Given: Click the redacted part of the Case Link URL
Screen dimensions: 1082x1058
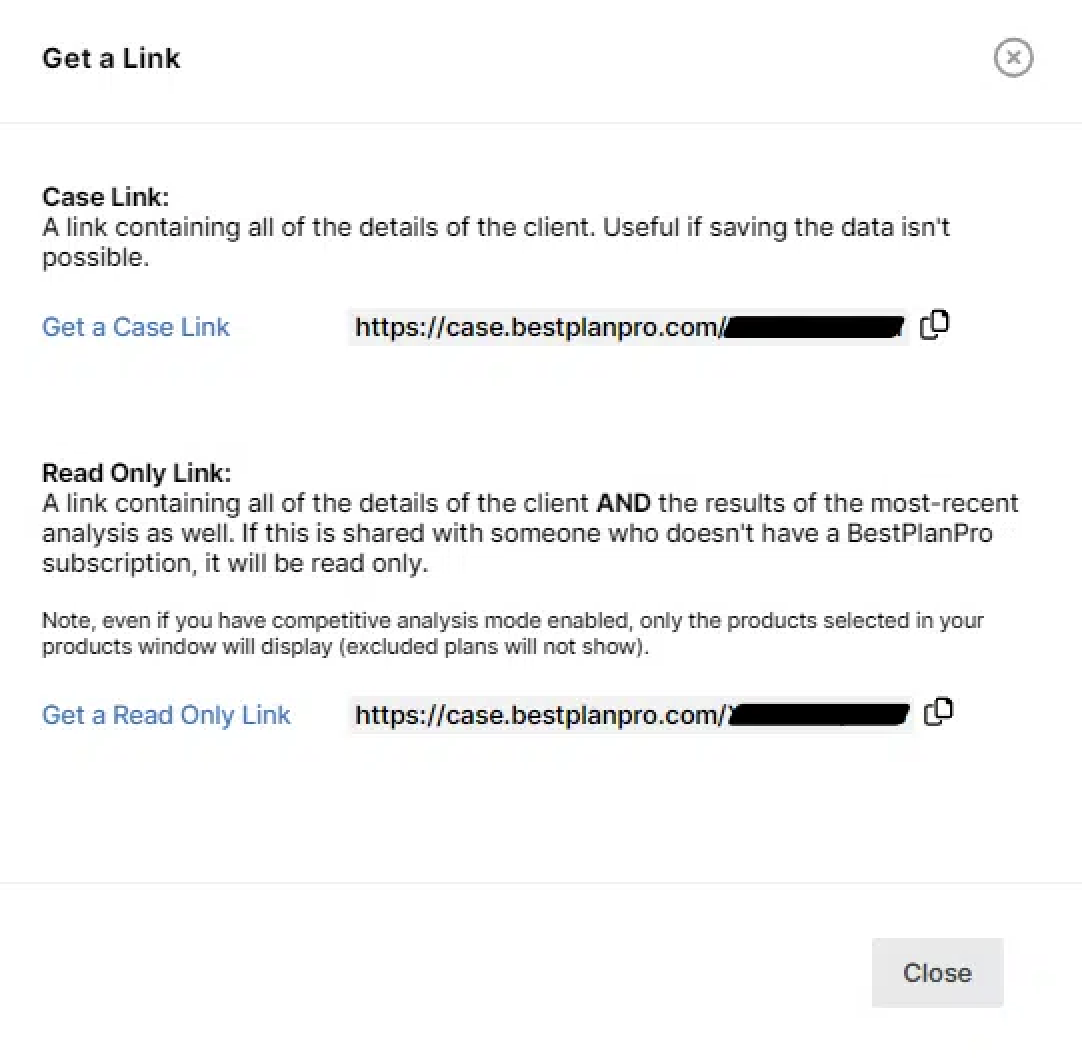Looking at the screenshot, I should coord(814,326).
